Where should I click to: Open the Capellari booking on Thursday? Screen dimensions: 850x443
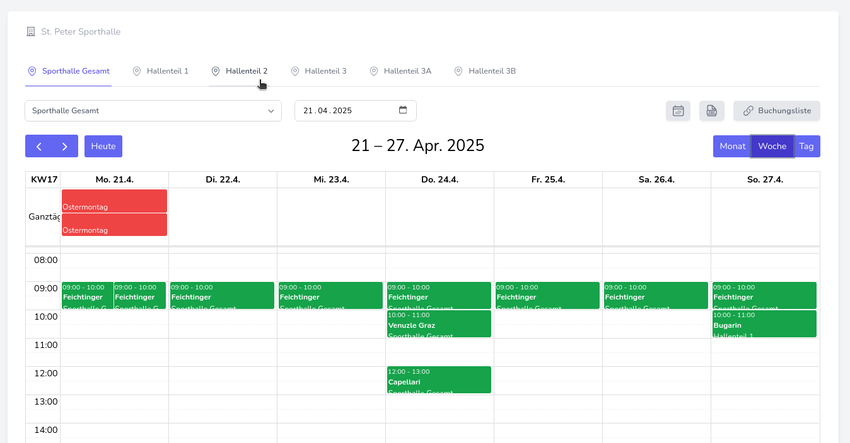(x=438, y=379)
